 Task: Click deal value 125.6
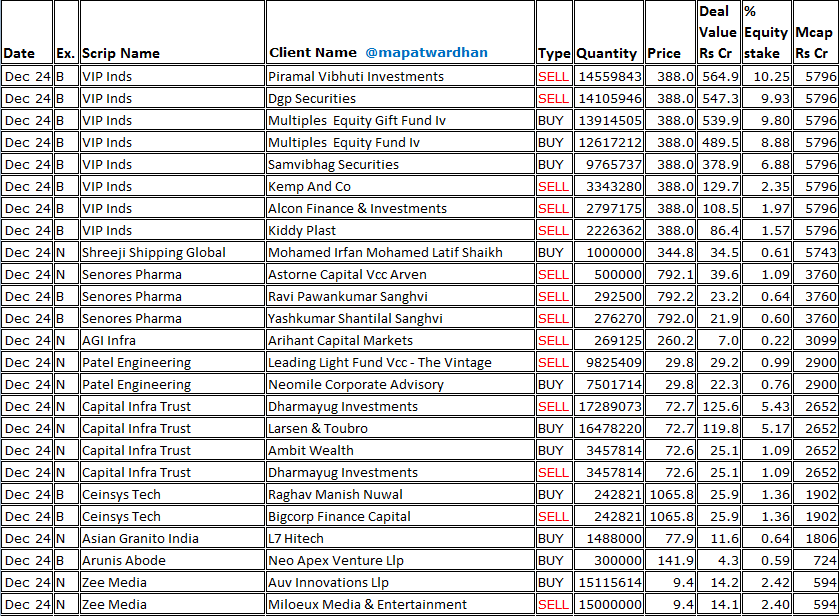tap(720, 406)
